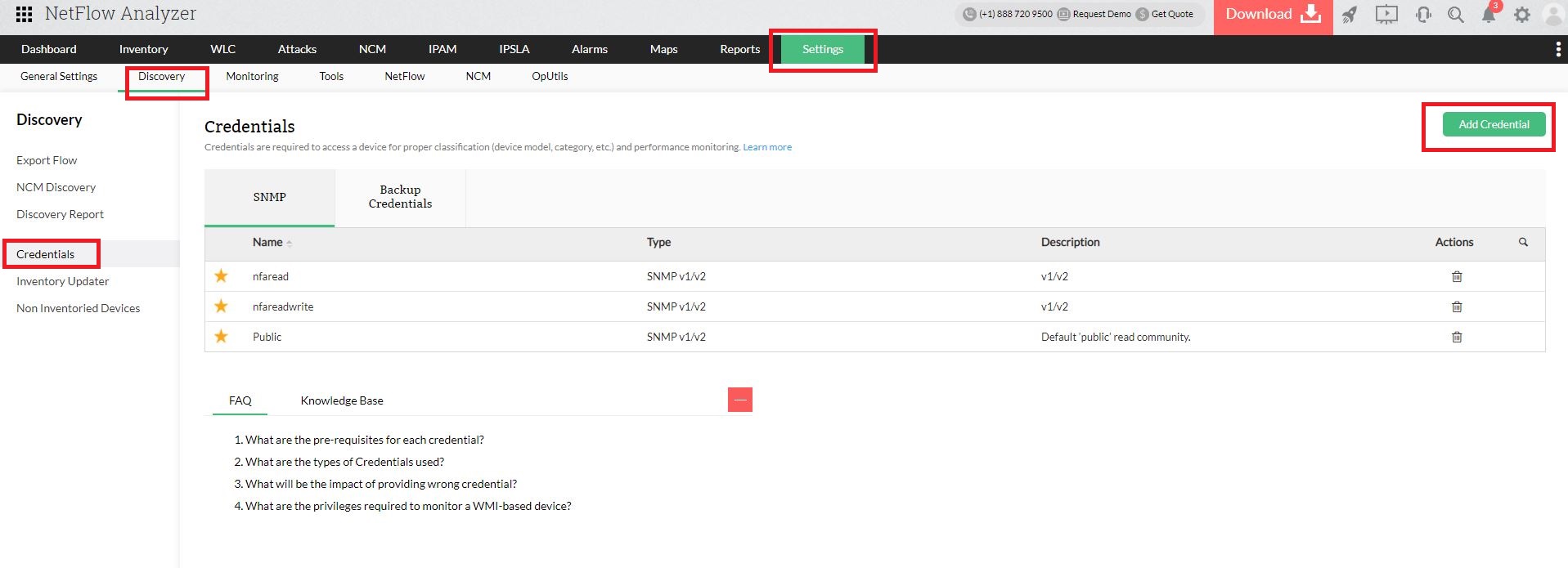Click the Get Quote link
Image resolution: width=1568 pixels, height=568 pixels.
click(x=1165, y=14)
